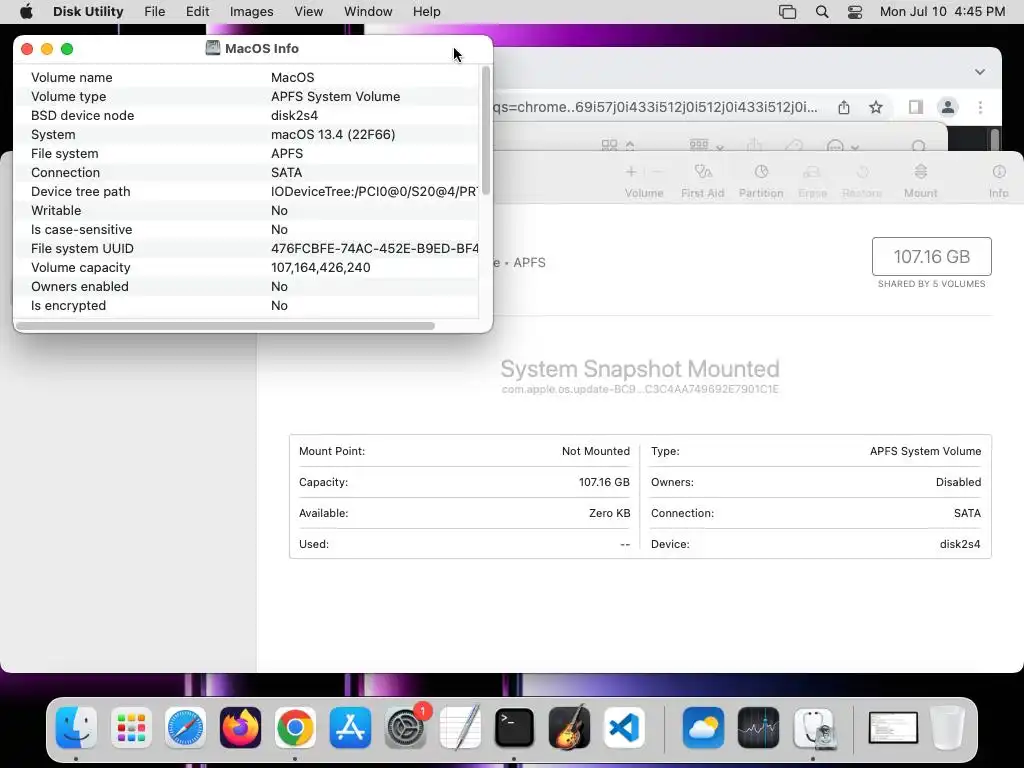Select the Volume capacity value 107,164,426,240
This screenshot has width=1024, height=768.
pos(321,268)
